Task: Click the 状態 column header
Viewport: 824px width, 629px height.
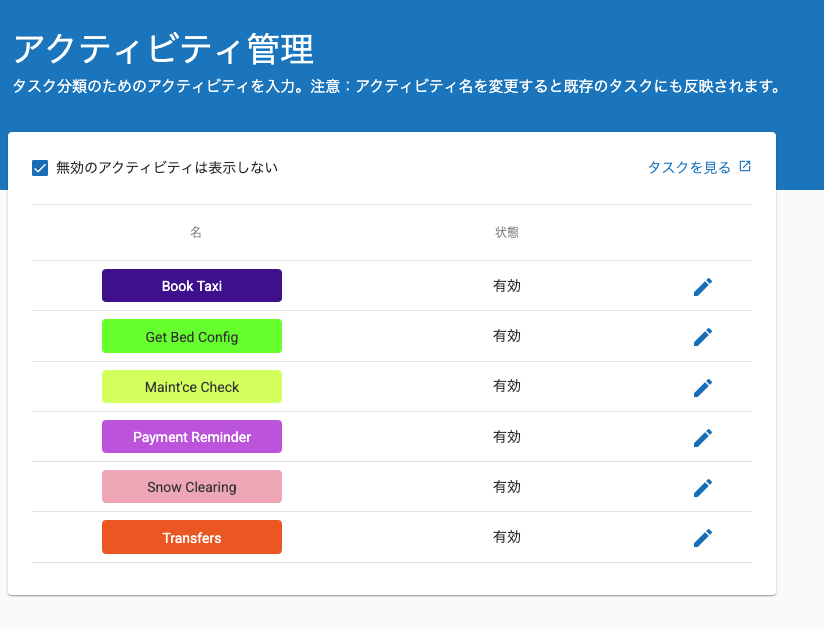Action: click(507, 232)
